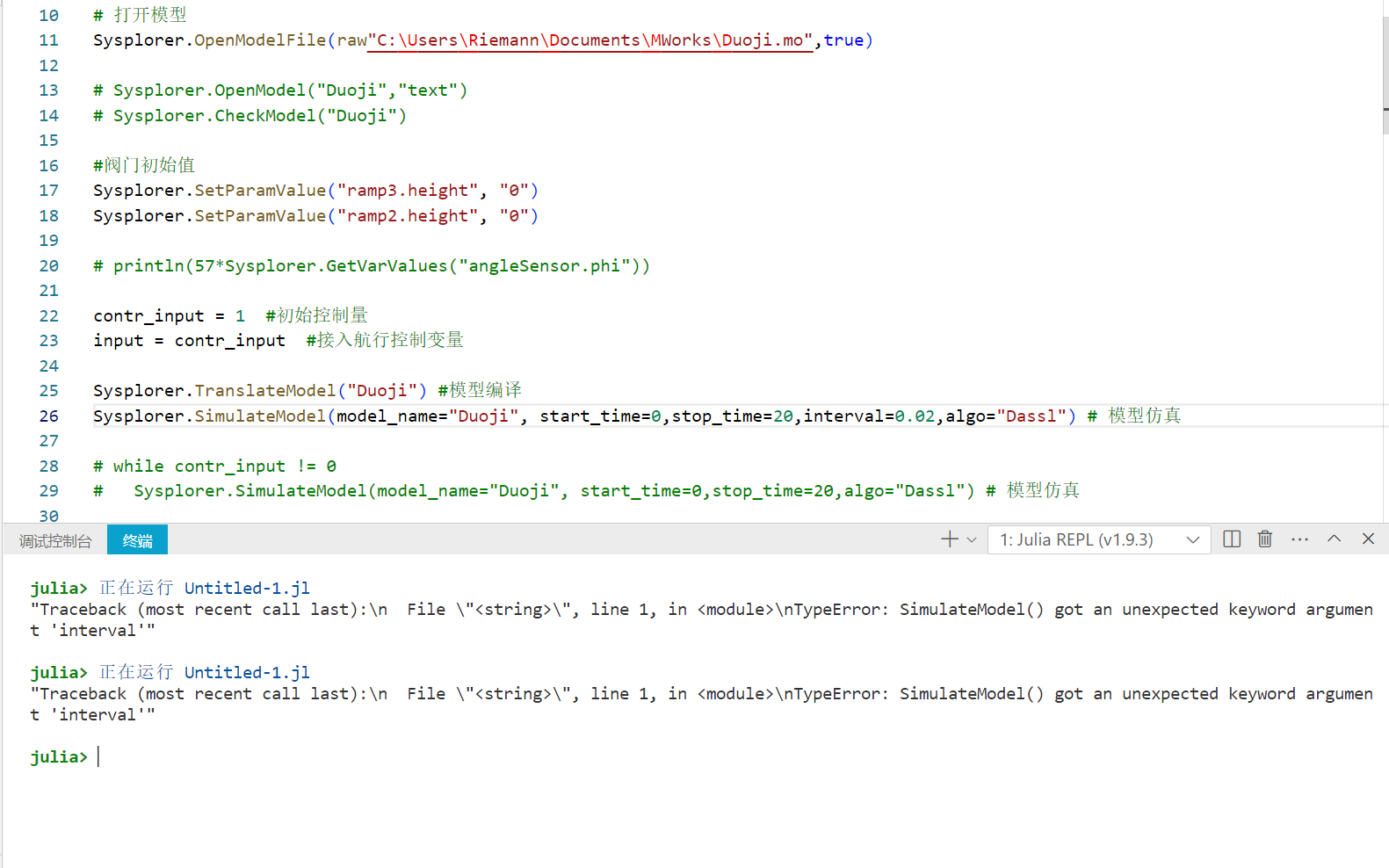The height and width of the screenshot is (868, 1389).
Task: Click the true argument on line 11
Action: pyautogui.click(x=843, y=40)
